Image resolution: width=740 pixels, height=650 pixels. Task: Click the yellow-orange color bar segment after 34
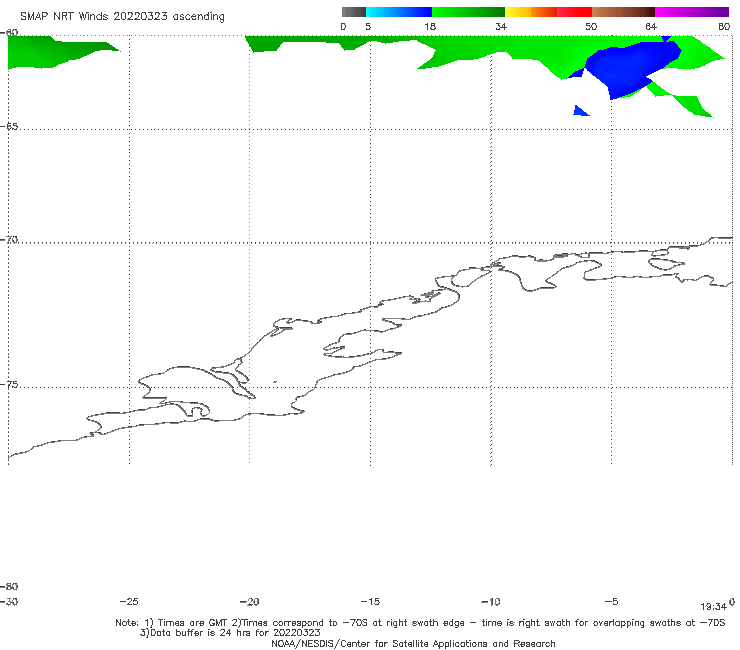[531, 12]
